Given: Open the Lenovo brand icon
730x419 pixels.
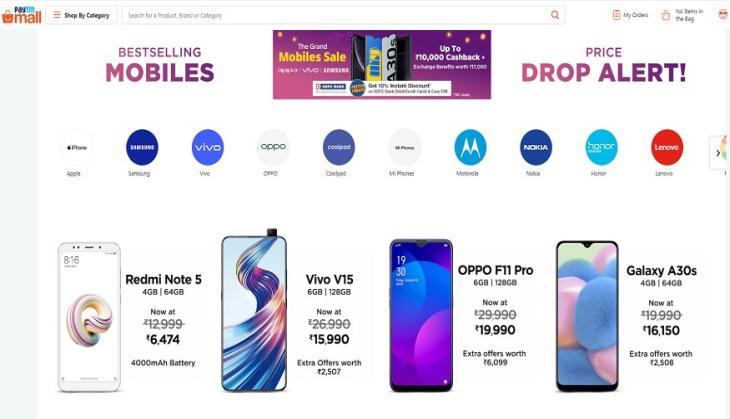Looking at the screenshot, I should [667, 147].
